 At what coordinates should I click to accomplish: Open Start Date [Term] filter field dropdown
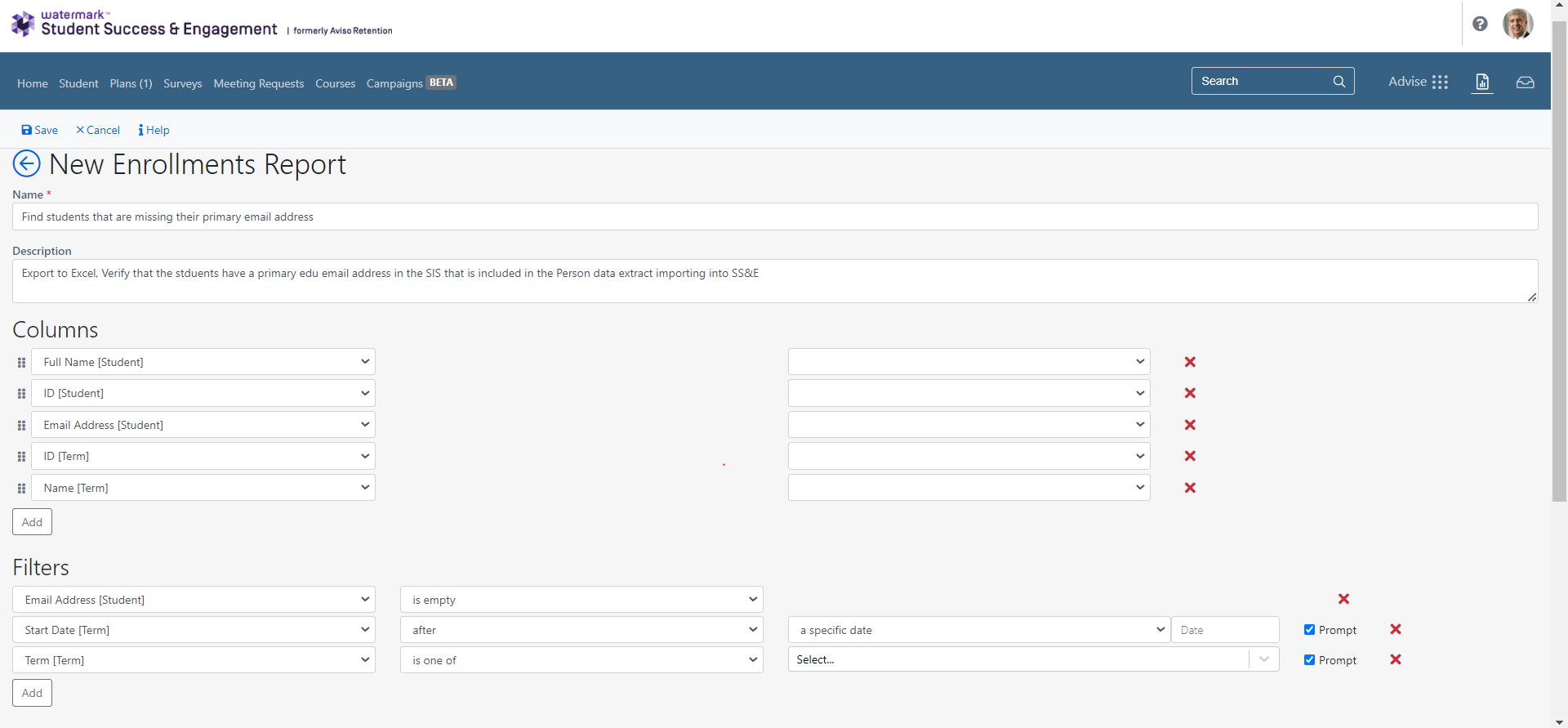[194, 630]
